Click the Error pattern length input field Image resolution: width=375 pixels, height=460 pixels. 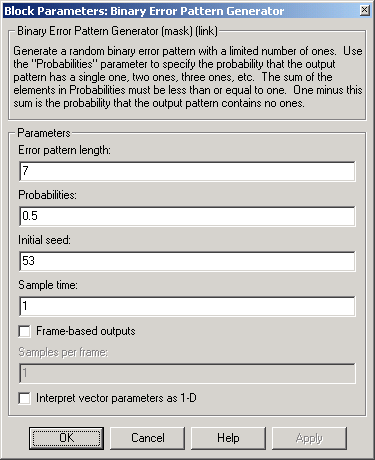[187, 171]
